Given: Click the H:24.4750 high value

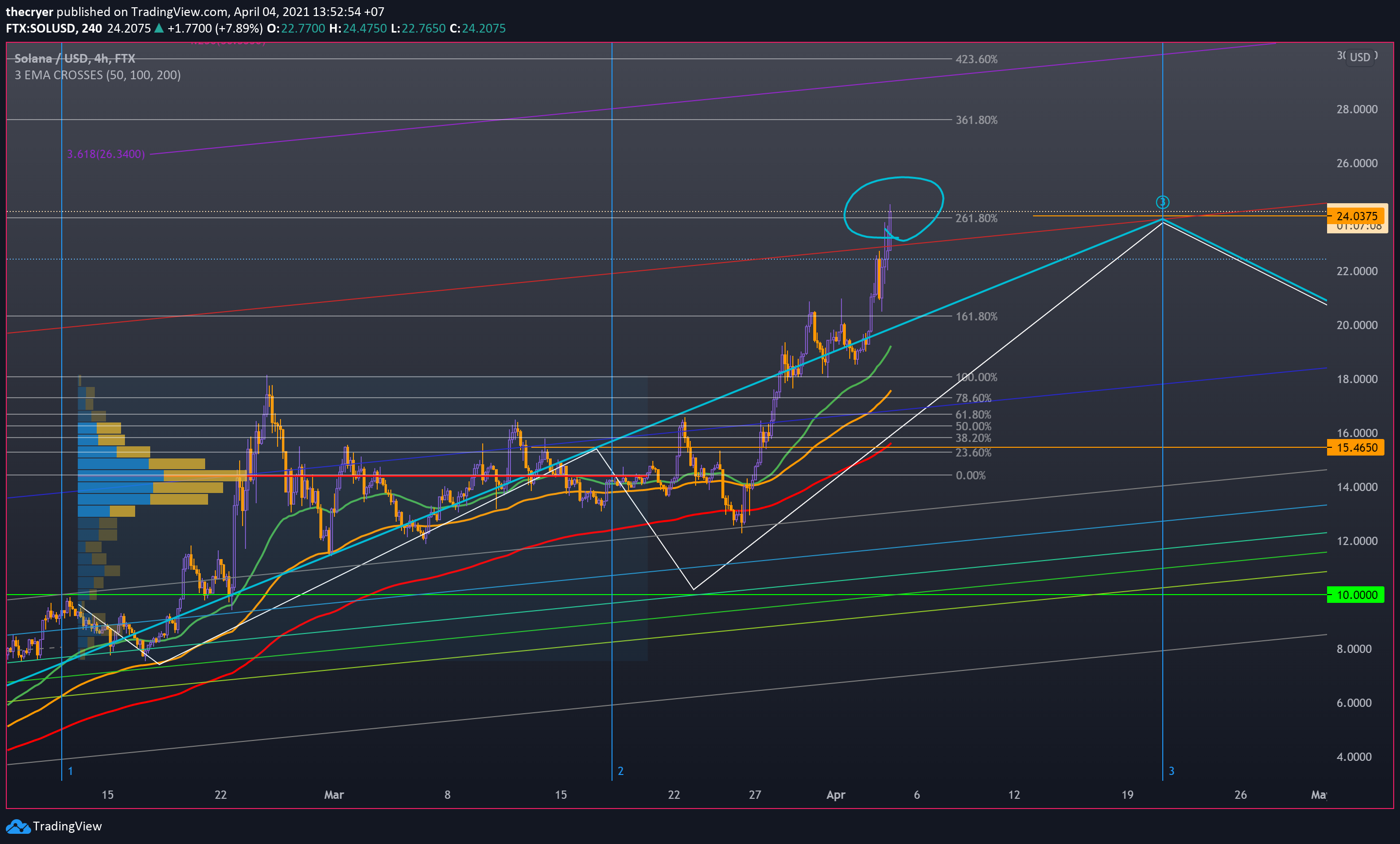Looking at the screenshot, I should (x=357, y=28).
